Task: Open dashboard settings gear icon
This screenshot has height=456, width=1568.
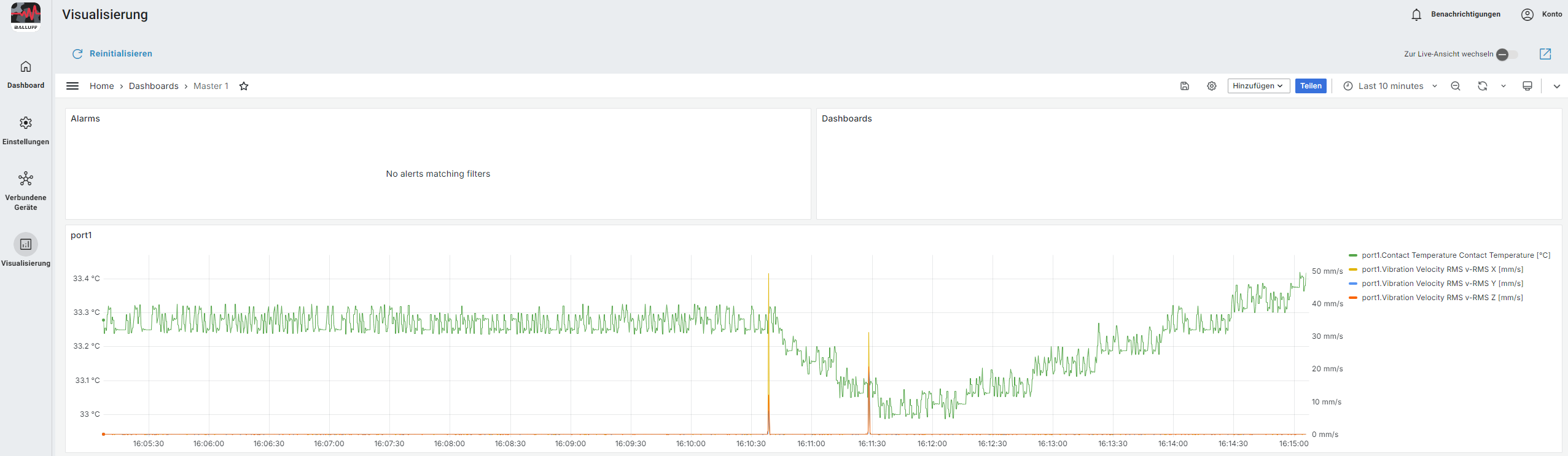Action: click(x=1211, y=86)
